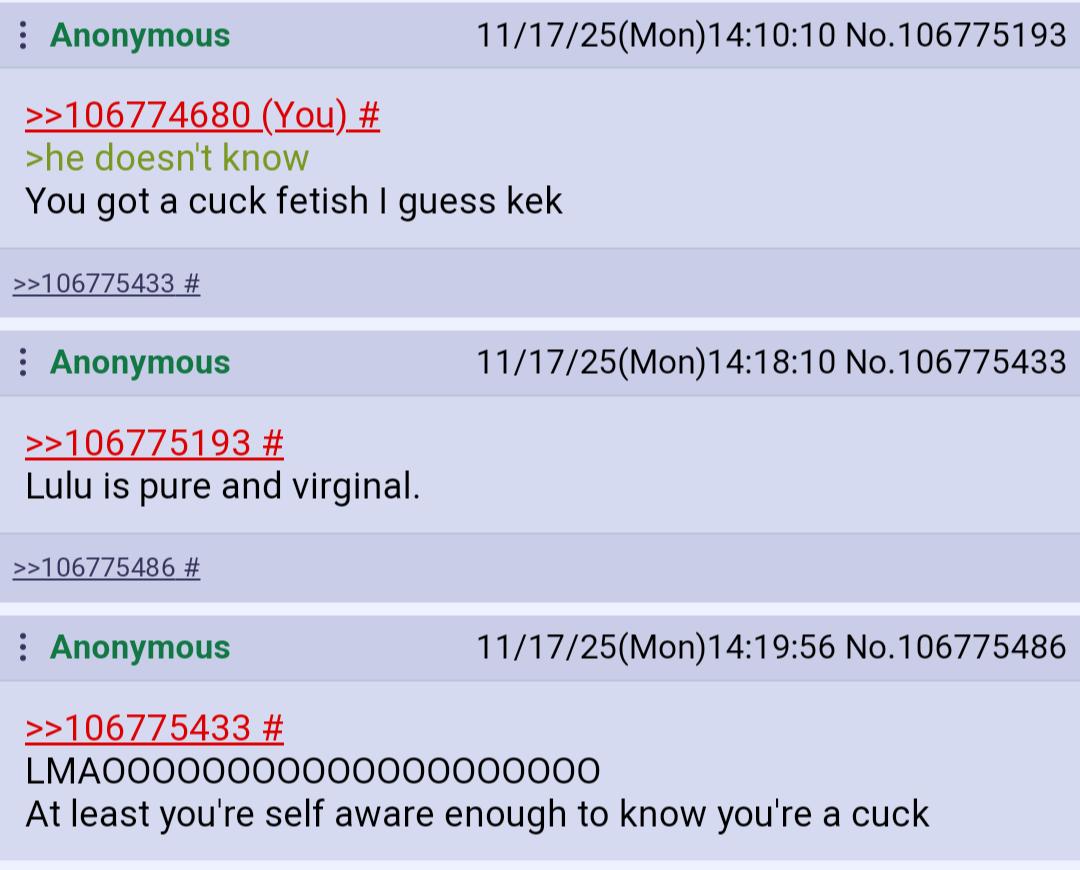Viewport: 1080px width, 870px height.
Task: Select the Anonymous name on the 14:18:10 post
Action: tap(140, 363)
